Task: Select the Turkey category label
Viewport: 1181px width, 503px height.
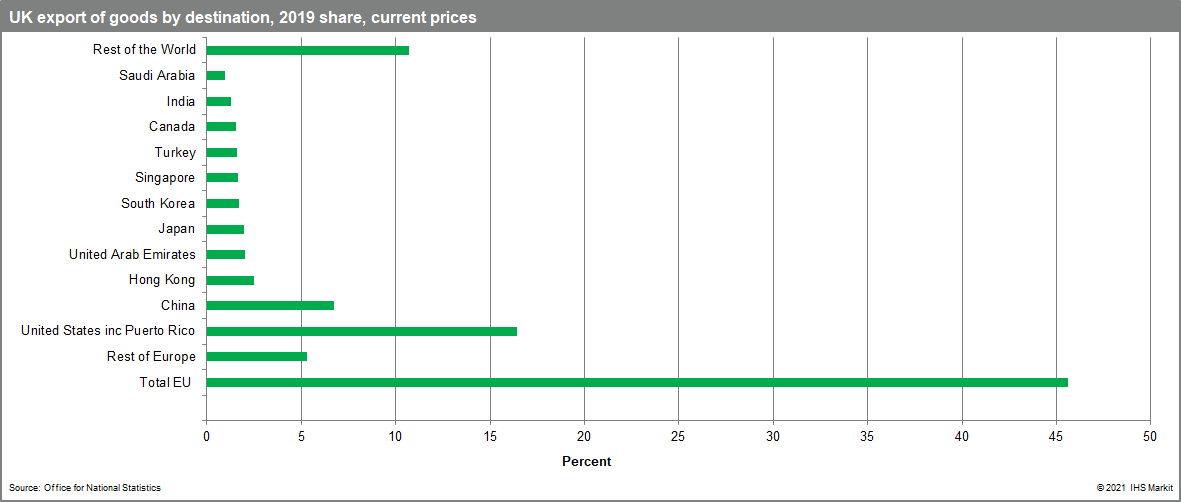Action: pyautogui.click(x=175, y=152)
